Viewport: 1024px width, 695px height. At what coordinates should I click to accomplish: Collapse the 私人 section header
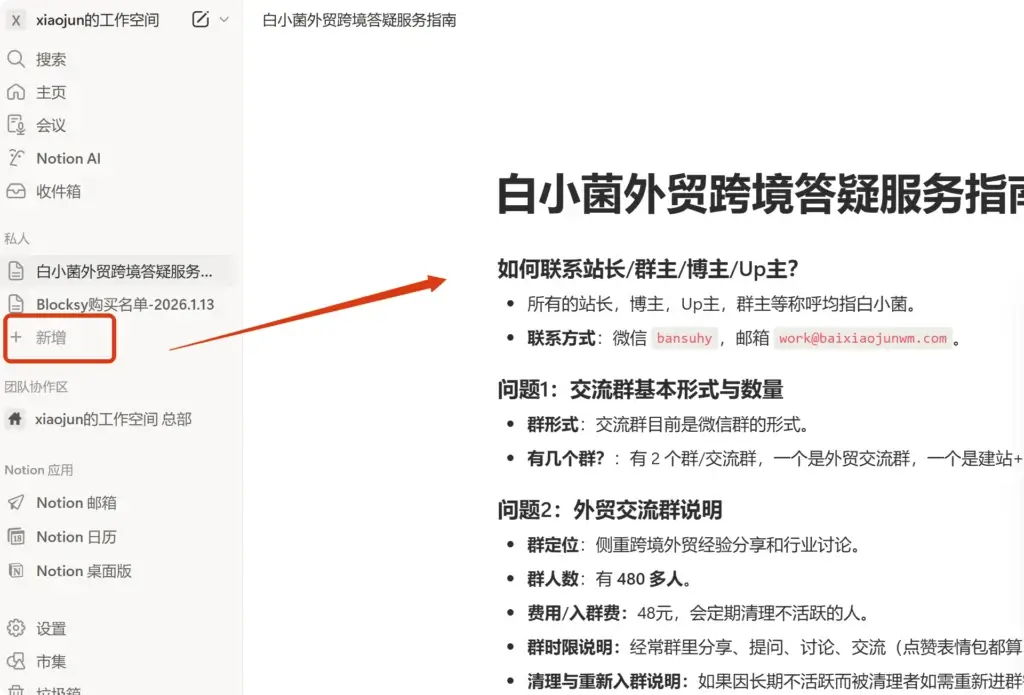click(x=17, y=239)
